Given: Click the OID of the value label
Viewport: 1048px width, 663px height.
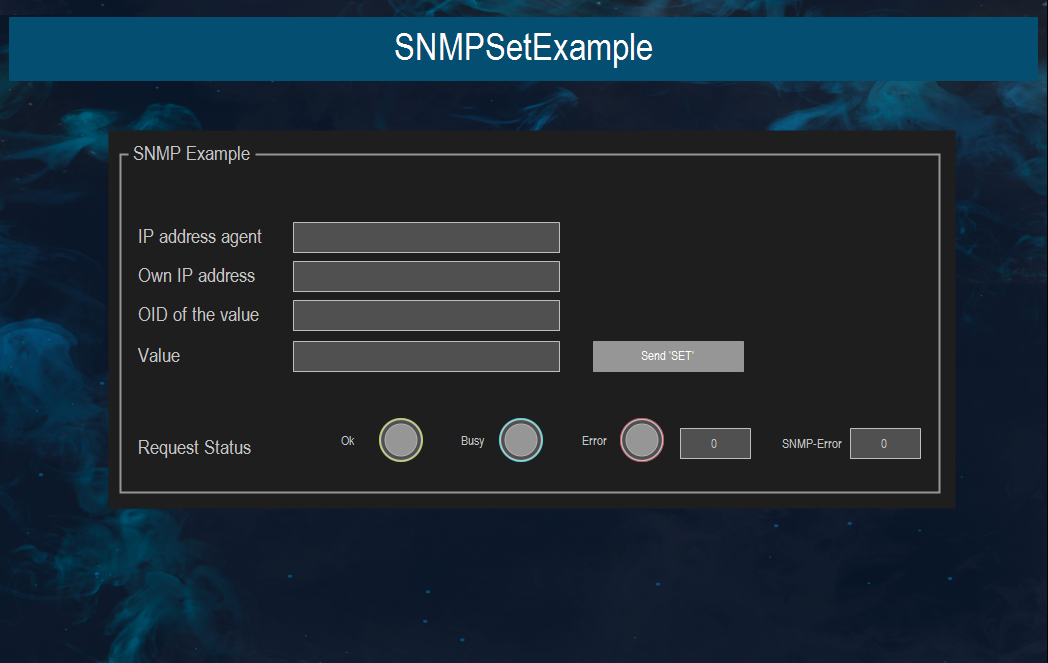Looking at the screenshot, I should click(198, 315).
